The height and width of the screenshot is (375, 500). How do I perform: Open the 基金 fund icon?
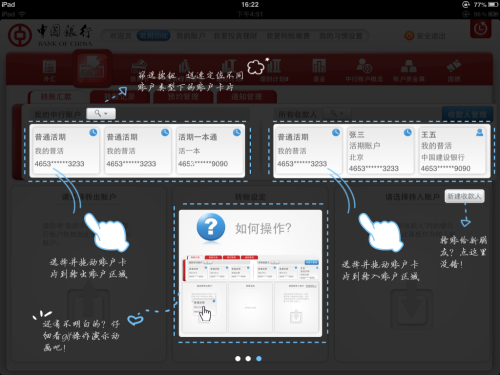[319, 70]
